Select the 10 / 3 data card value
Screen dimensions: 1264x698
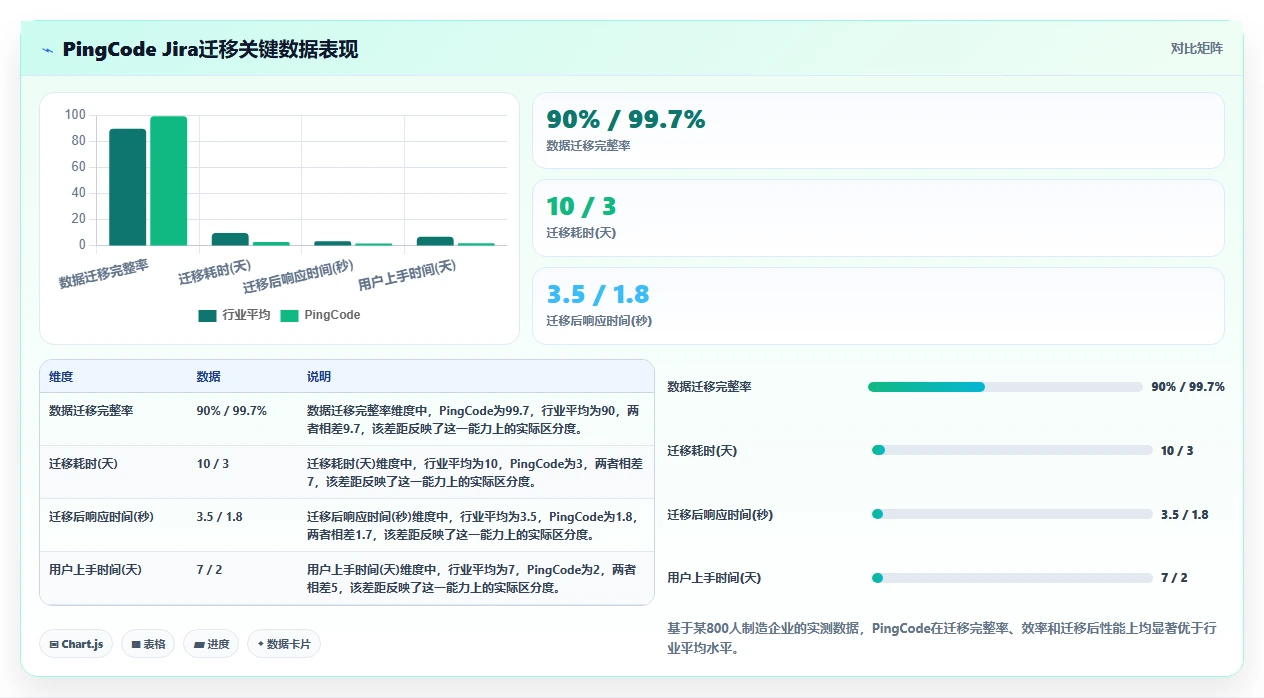[581, 207]
